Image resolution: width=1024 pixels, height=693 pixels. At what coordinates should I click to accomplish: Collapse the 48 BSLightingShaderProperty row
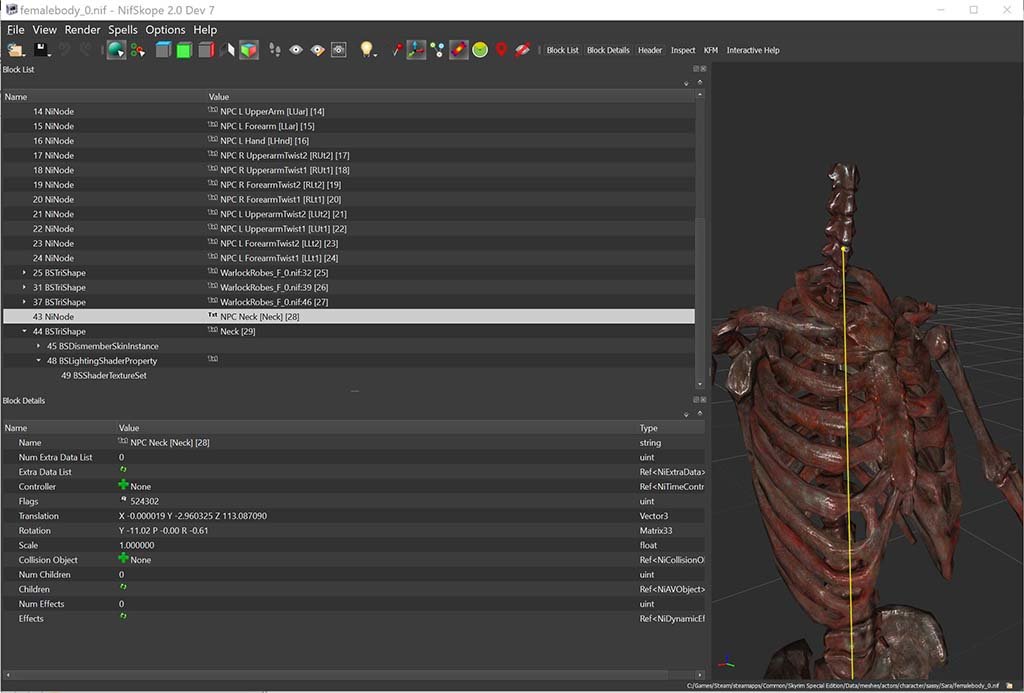(x=38, y=361)
